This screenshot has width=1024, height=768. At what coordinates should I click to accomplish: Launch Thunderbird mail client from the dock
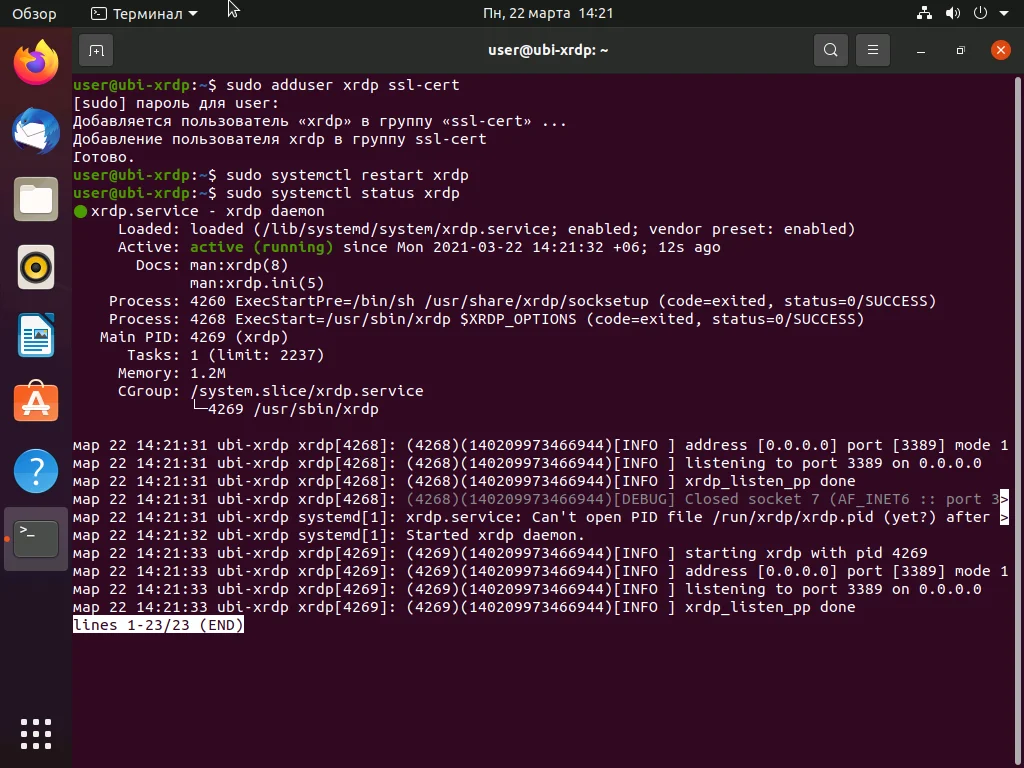[x=36, y=130]
